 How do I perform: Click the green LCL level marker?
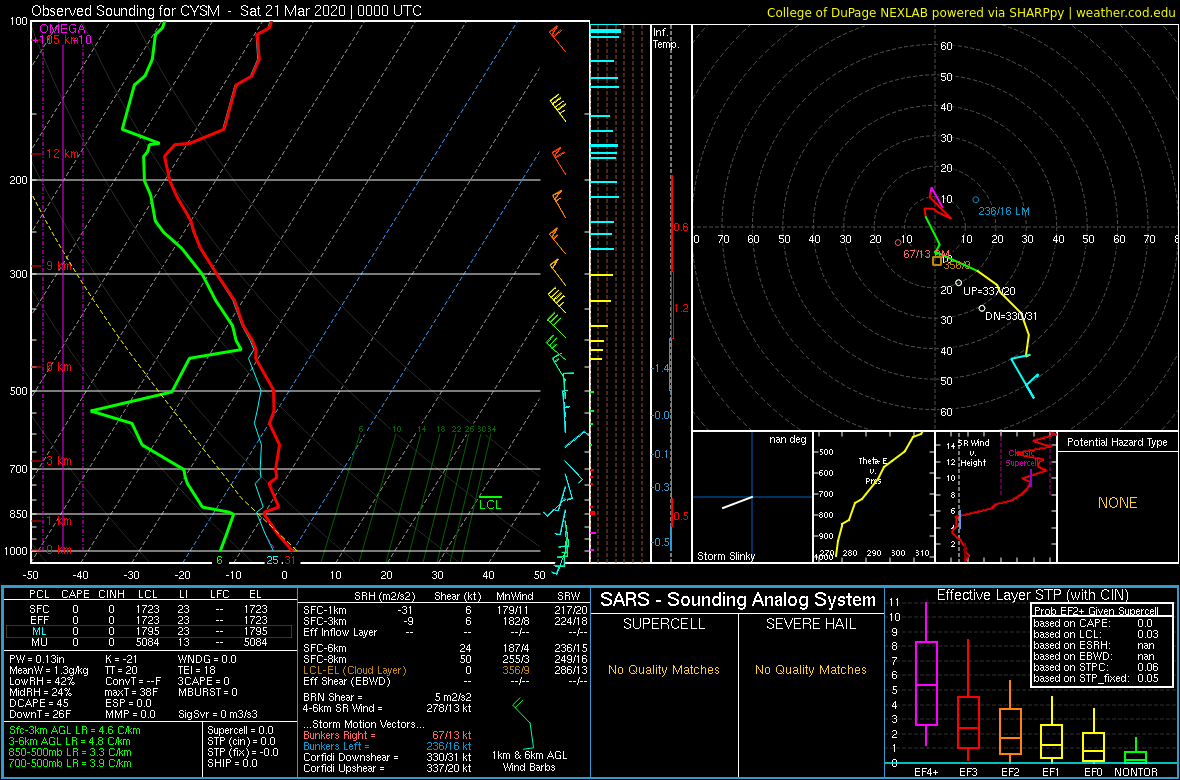tap(491, 504)
